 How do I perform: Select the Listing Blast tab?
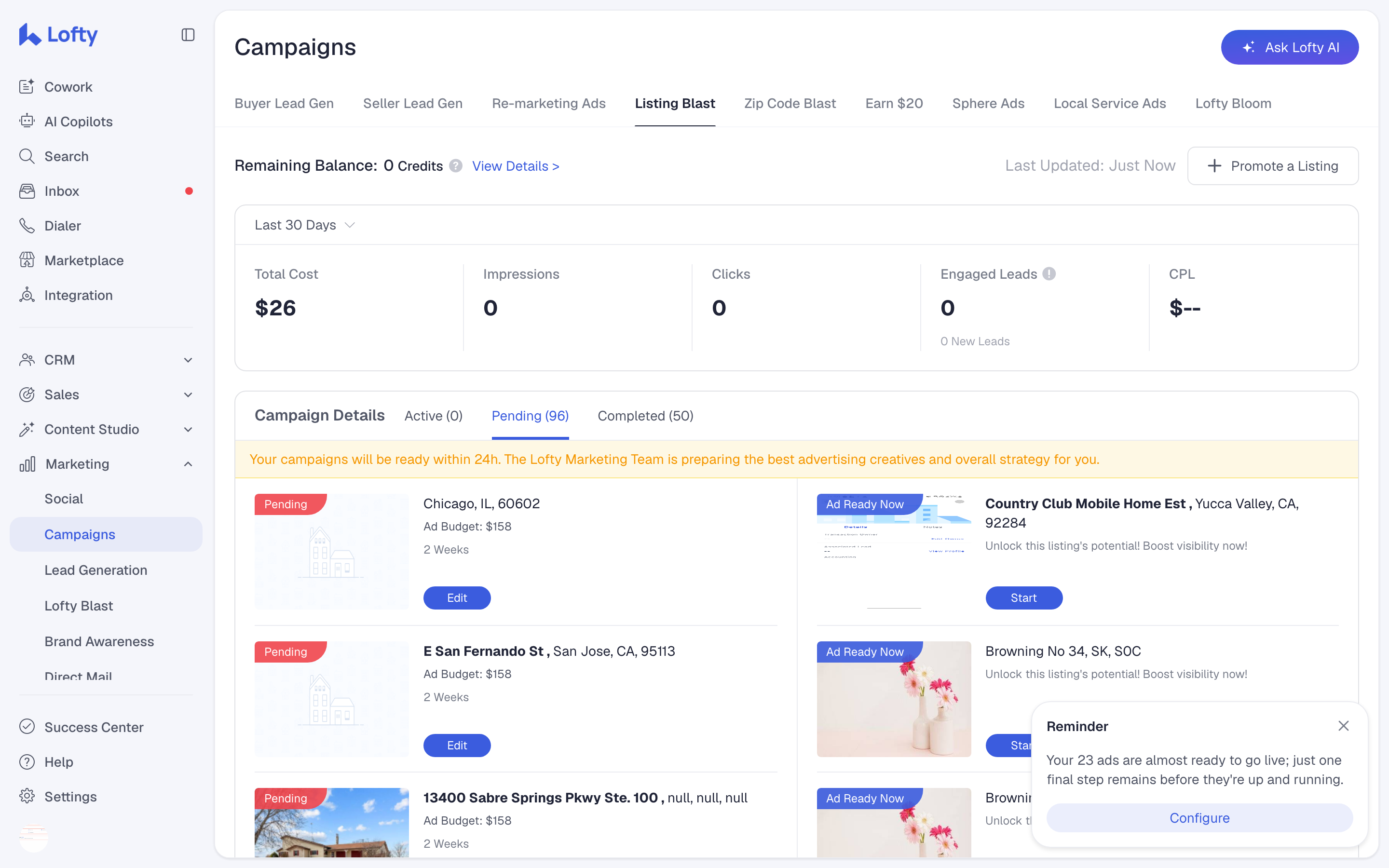pos(675,103)
